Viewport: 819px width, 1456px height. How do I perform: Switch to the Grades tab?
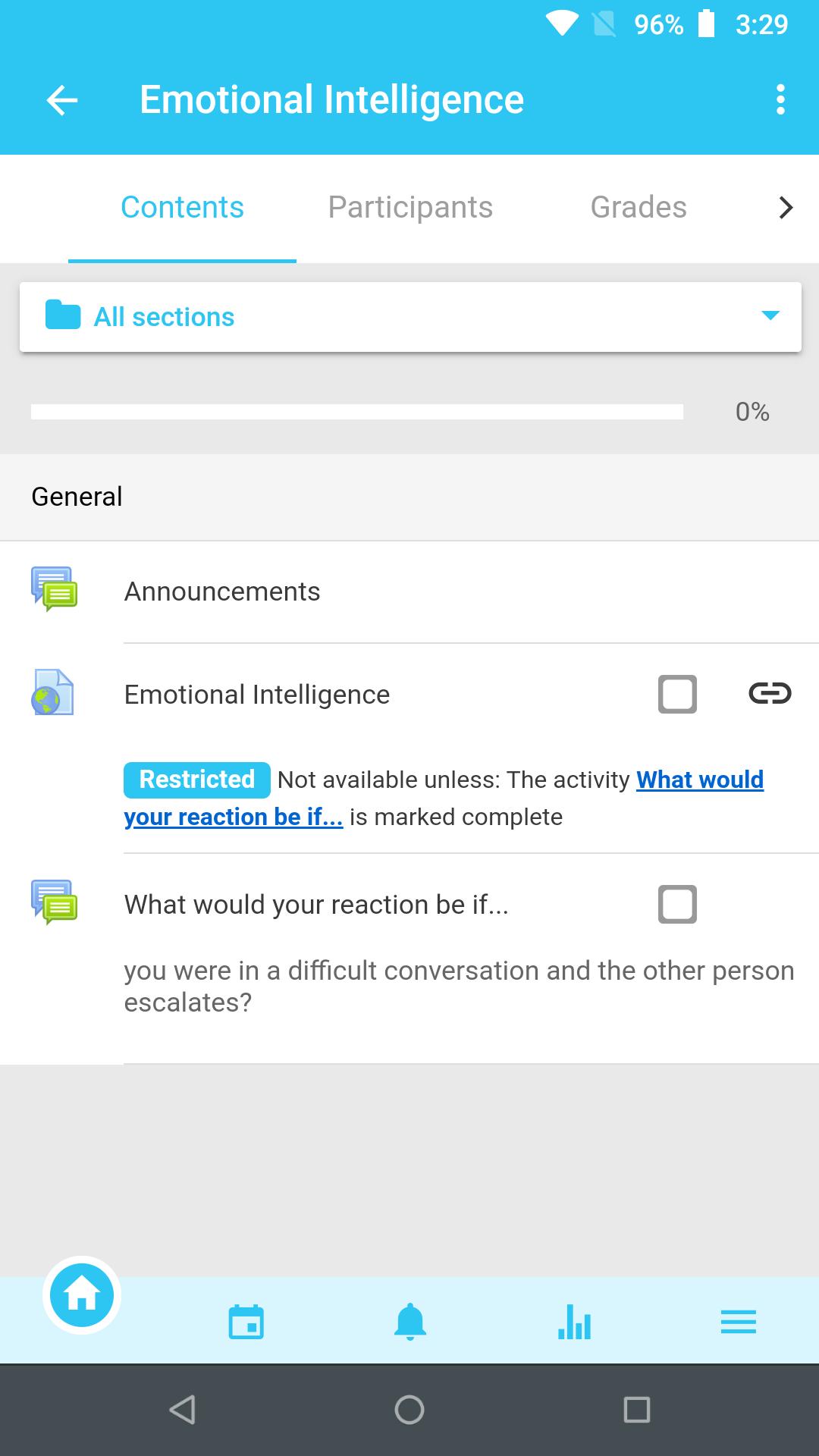[x=639, y=208]
